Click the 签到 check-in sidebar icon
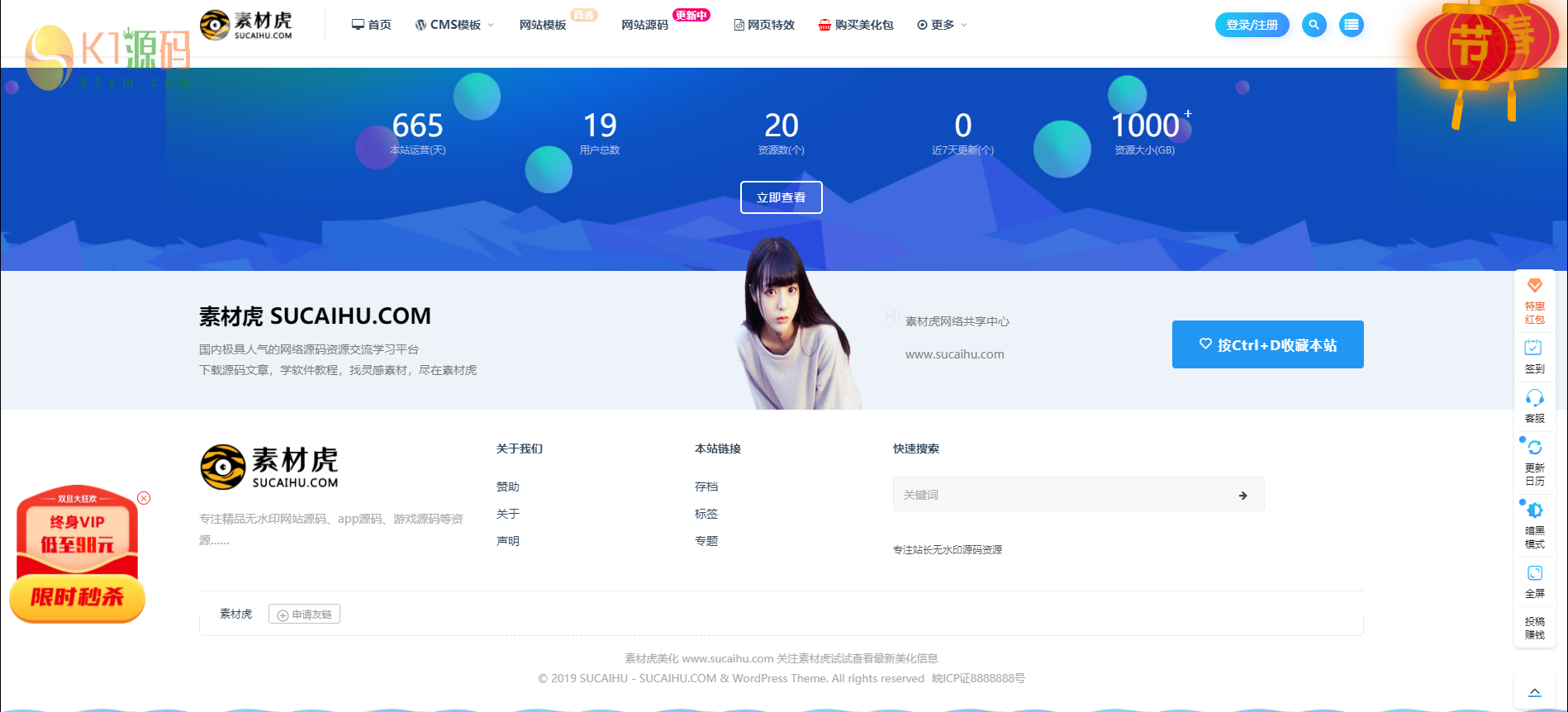 pos(1535,357)
